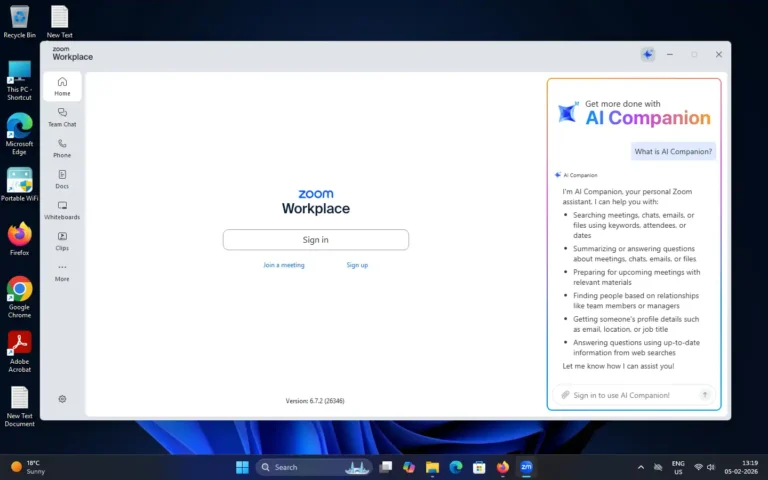Screen dimensions: 768x480
Task: Open Zoom from the taskbar icon
Action: [x=527, y=467]
